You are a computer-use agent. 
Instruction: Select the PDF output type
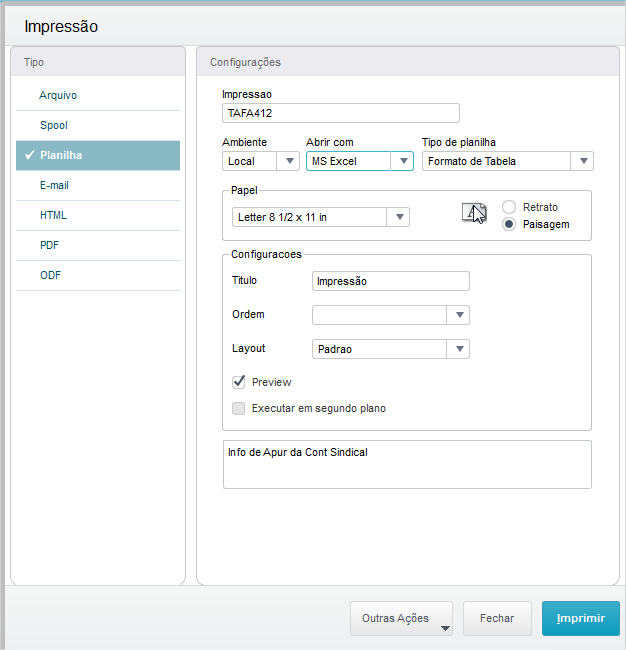51,245
